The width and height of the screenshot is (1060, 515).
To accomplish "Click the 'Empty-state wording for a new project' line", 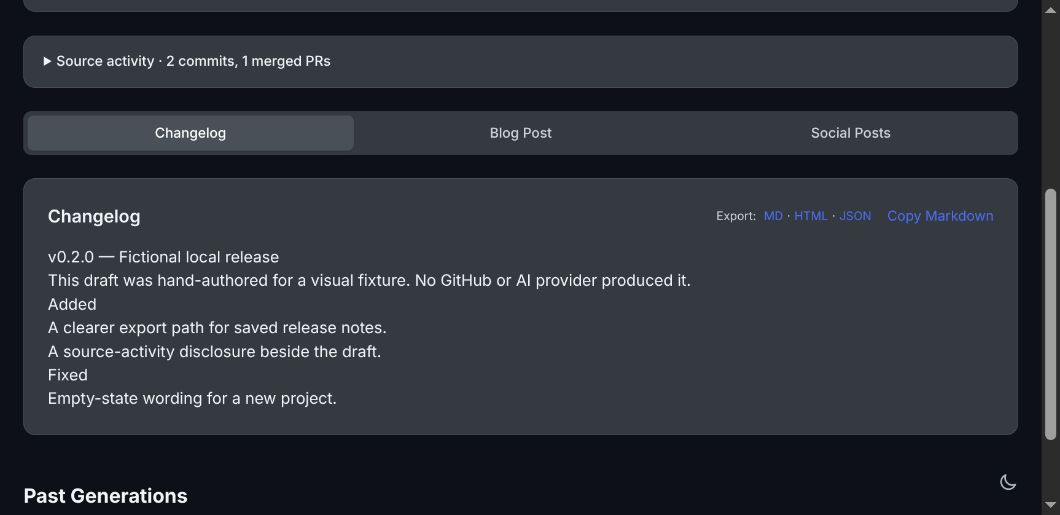I will [x=192, y=399].
